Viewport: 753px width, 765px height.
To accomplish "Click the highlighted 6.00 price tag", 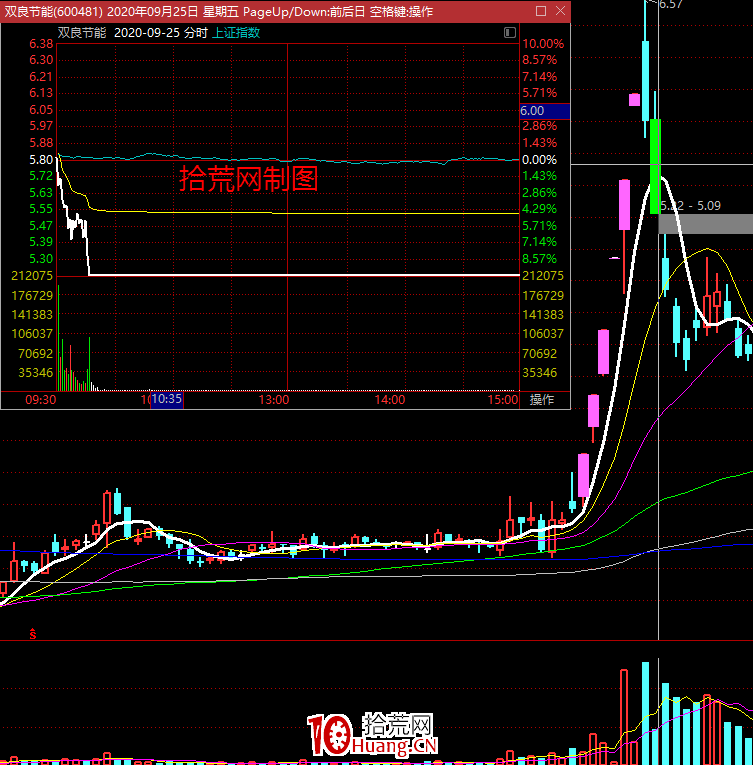I will (x=545, y=111).
